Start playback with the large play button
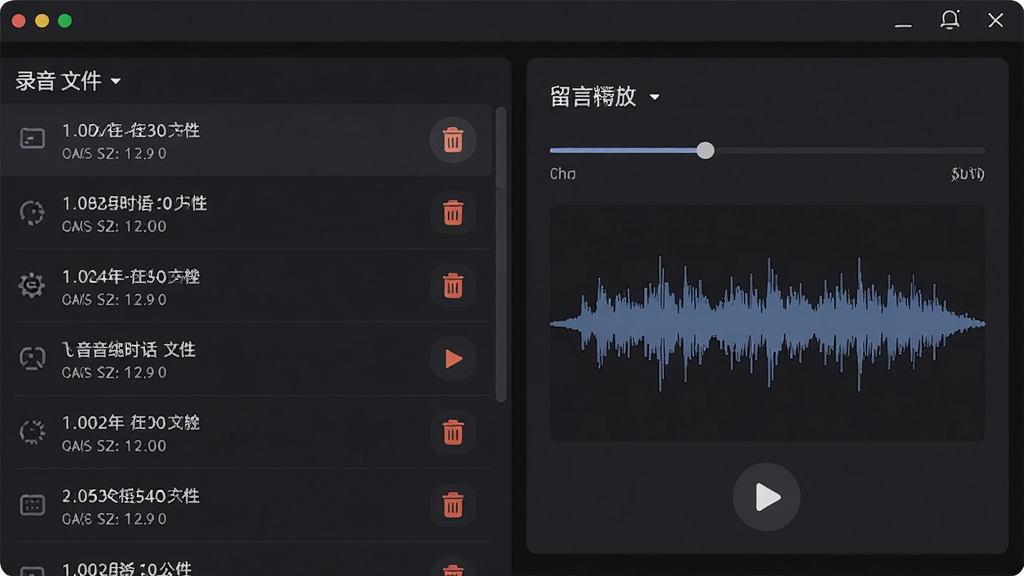This screenshot has height=576, width=1024. click(766, 497)
